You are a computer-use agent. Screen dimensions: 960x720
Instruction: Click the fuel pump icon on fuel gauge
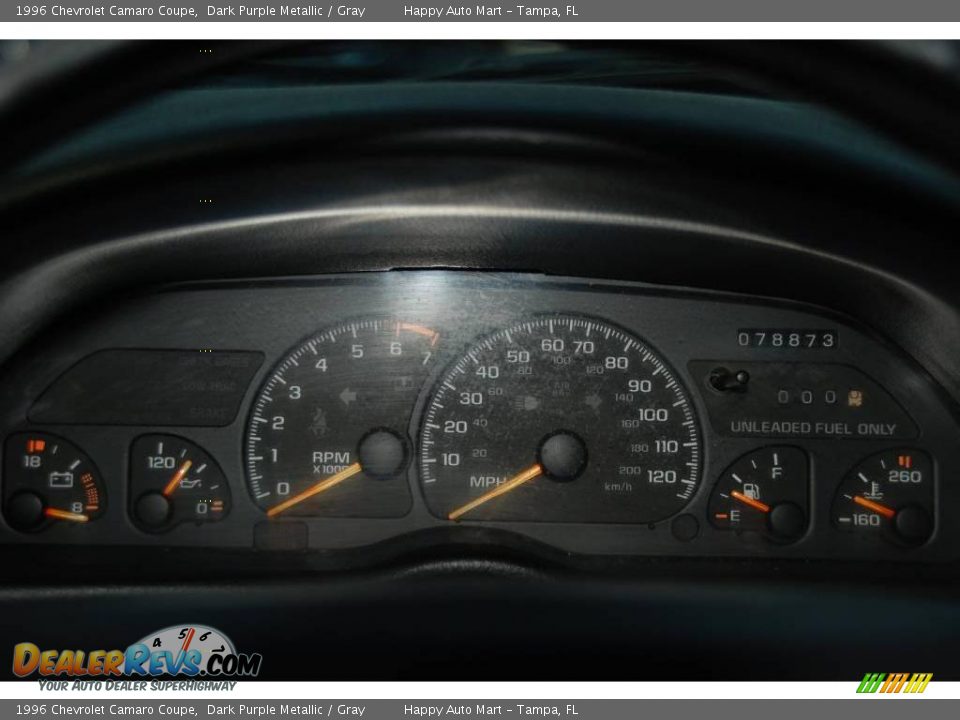(750, 491)
